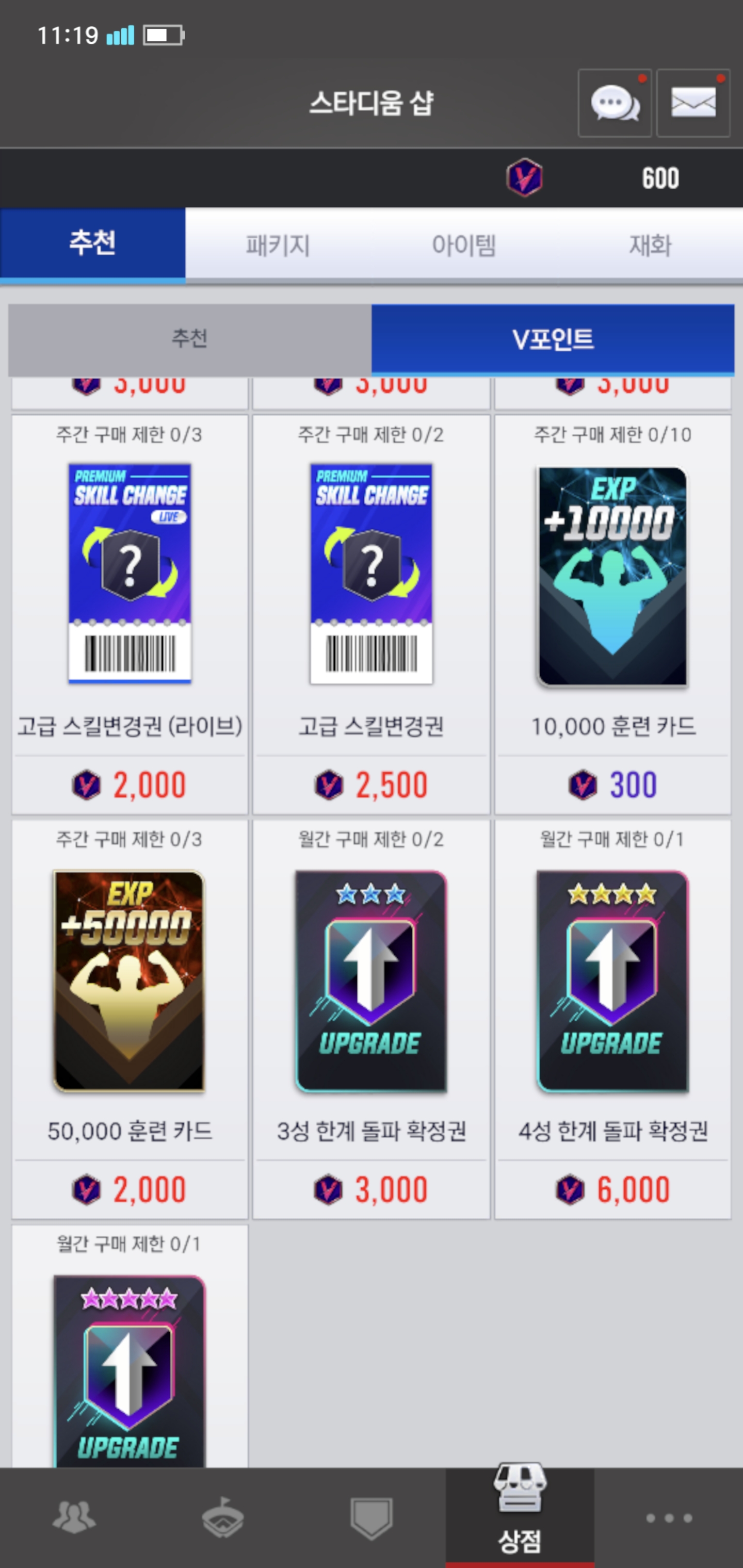The height and width of the screenshot is (1568, 743).
Task: Switch to the 패키지 tab
Action: pyautogui.click(x=278, y=246)
